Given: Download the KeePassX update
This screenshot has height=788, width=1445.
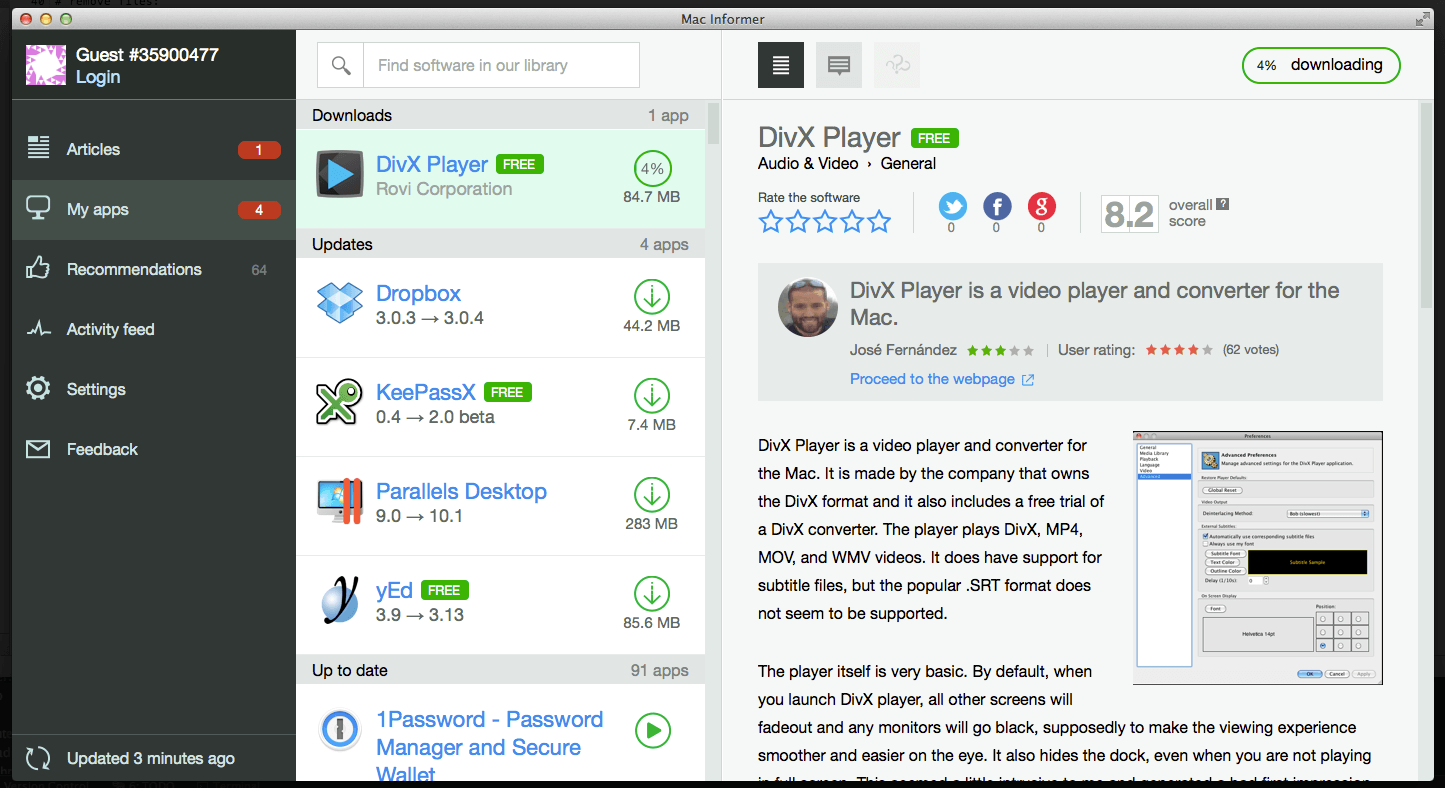Looking at the screenshot, I should click(x=652, y=396).
